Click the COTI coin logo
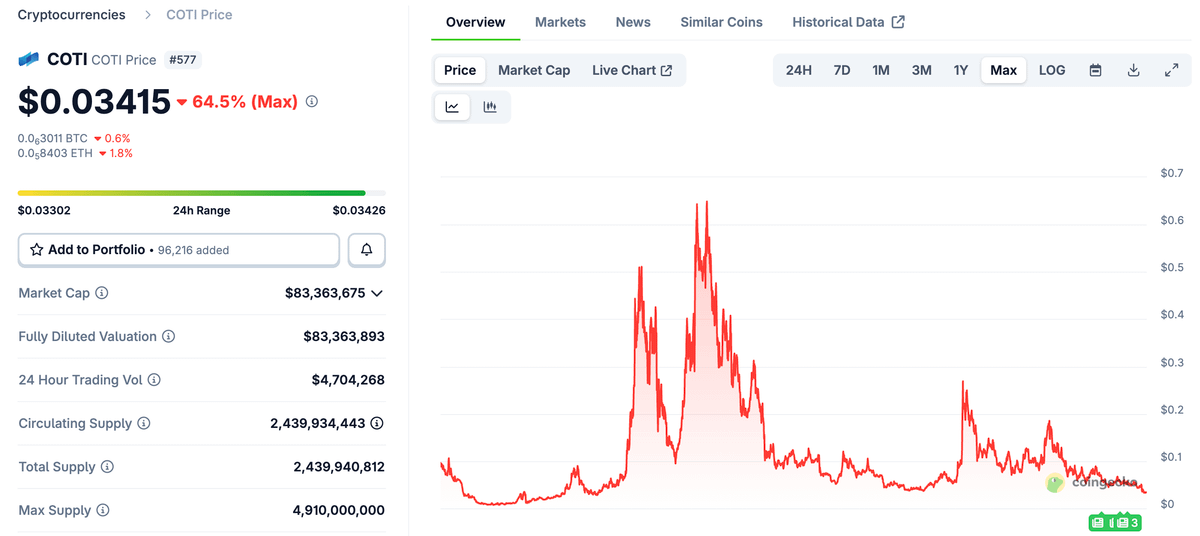 [29, 59]
